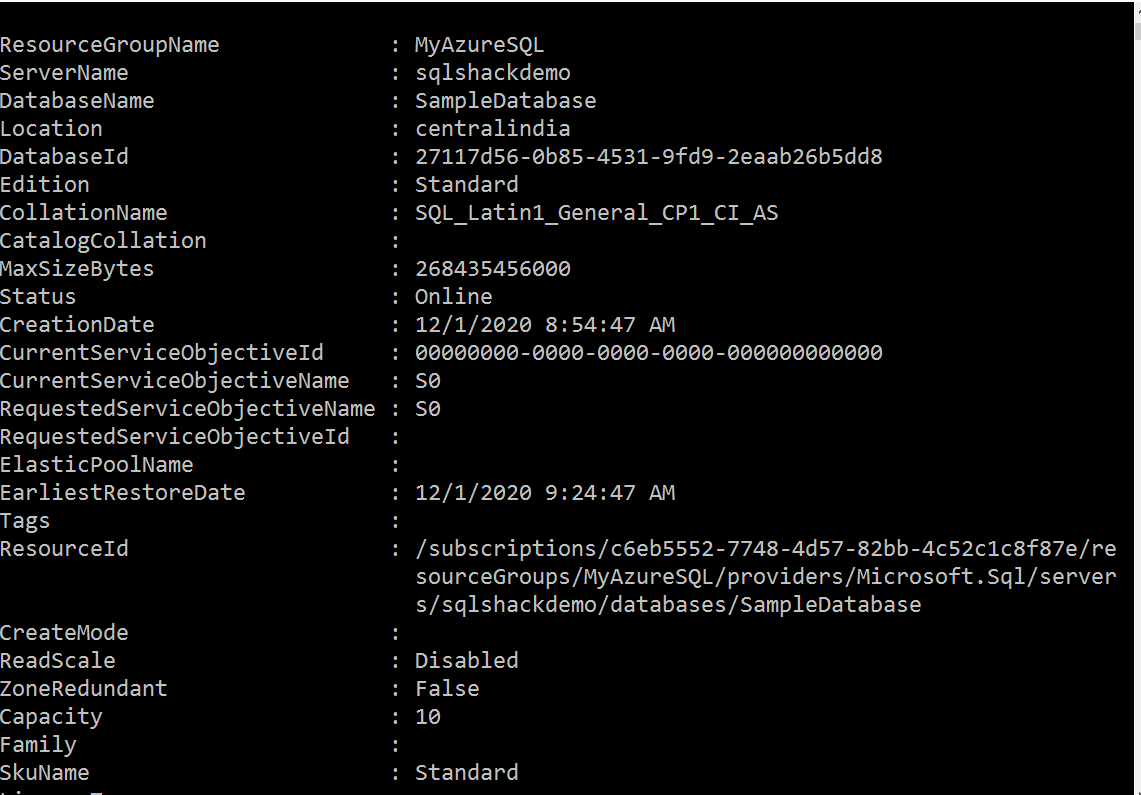1141x795 pixels.
Task: Click the Edition value Standard
Action: 466,185
